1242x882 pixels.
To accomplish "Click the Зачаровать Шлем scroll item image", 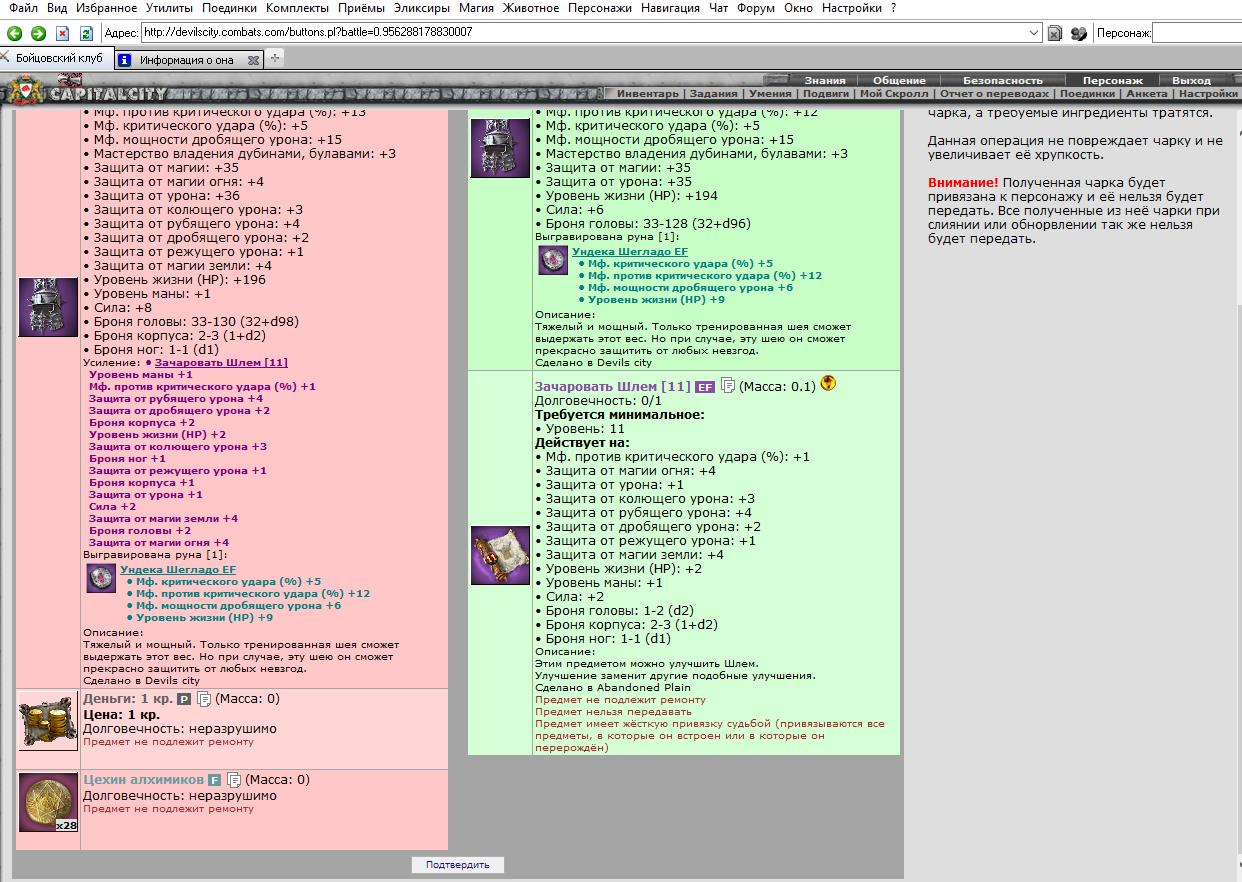I will pyautogui.click(x=500, y=555).
